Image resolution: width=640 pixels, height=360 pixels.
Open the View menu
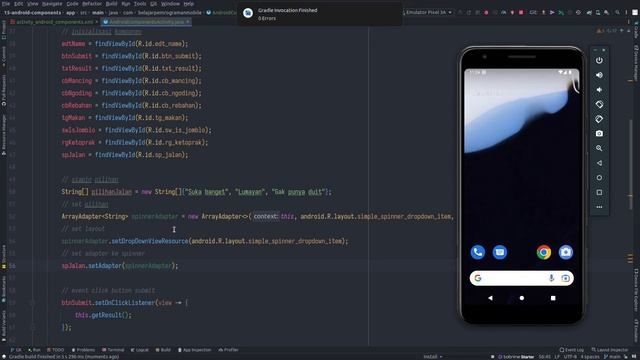[x=33, y=4]
